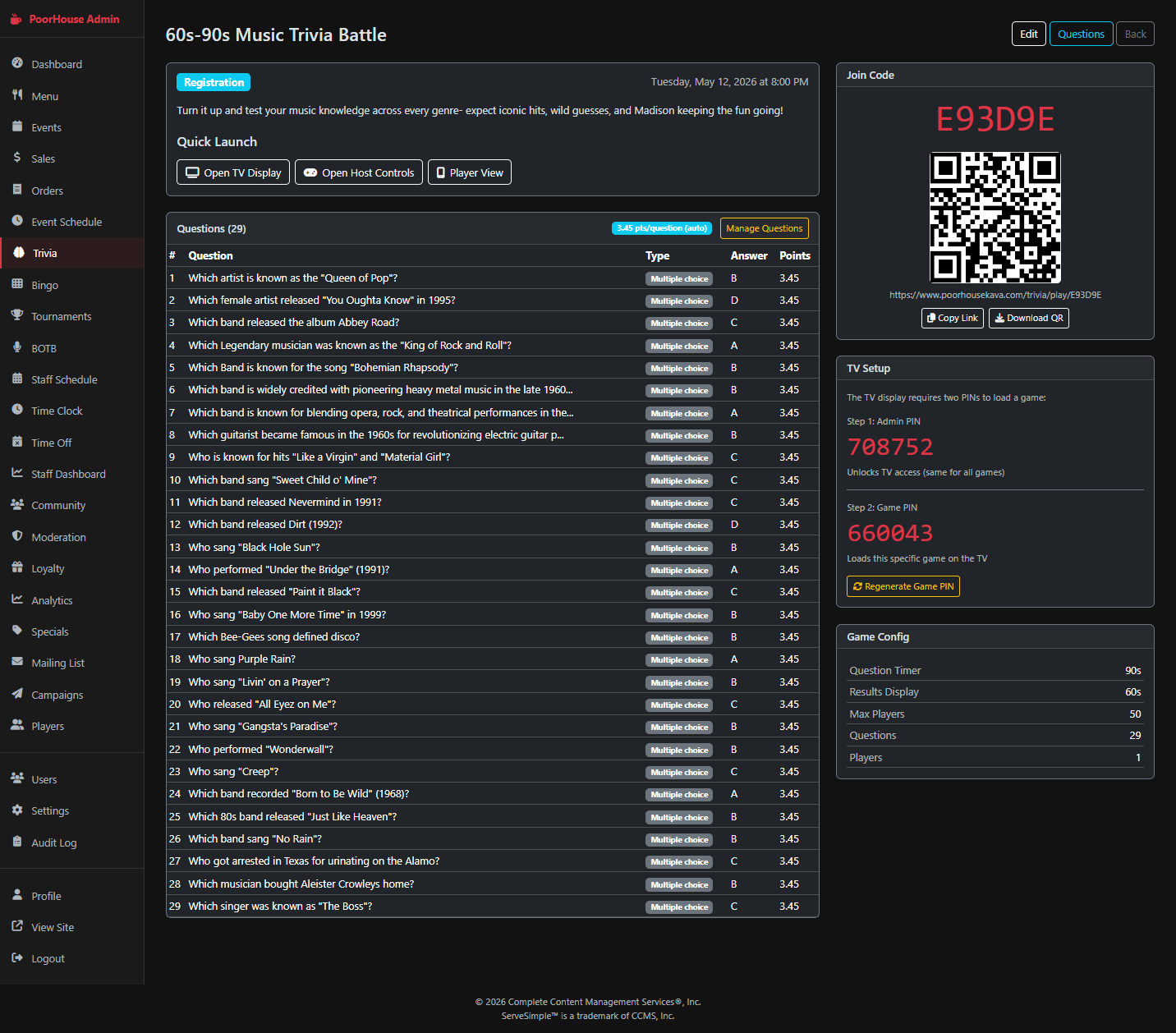Click the BOTB microphone icon

[17, 347]
